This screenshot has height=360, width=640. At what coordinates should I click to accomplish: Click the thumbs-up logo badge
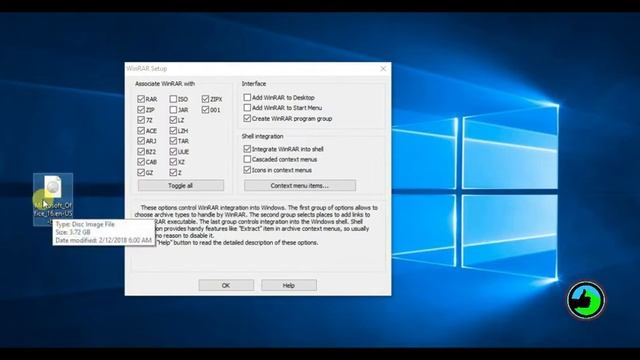[x=586, y=300]
